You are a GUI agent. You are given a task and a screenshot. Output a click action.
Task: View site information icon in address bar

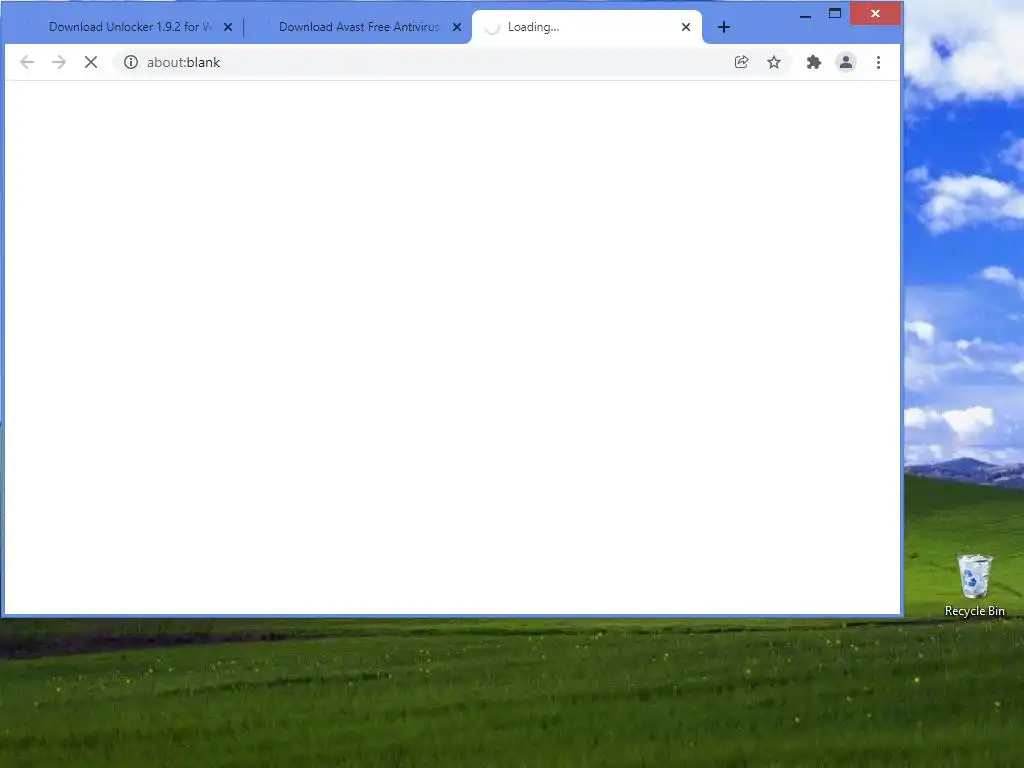coord(131,62)
